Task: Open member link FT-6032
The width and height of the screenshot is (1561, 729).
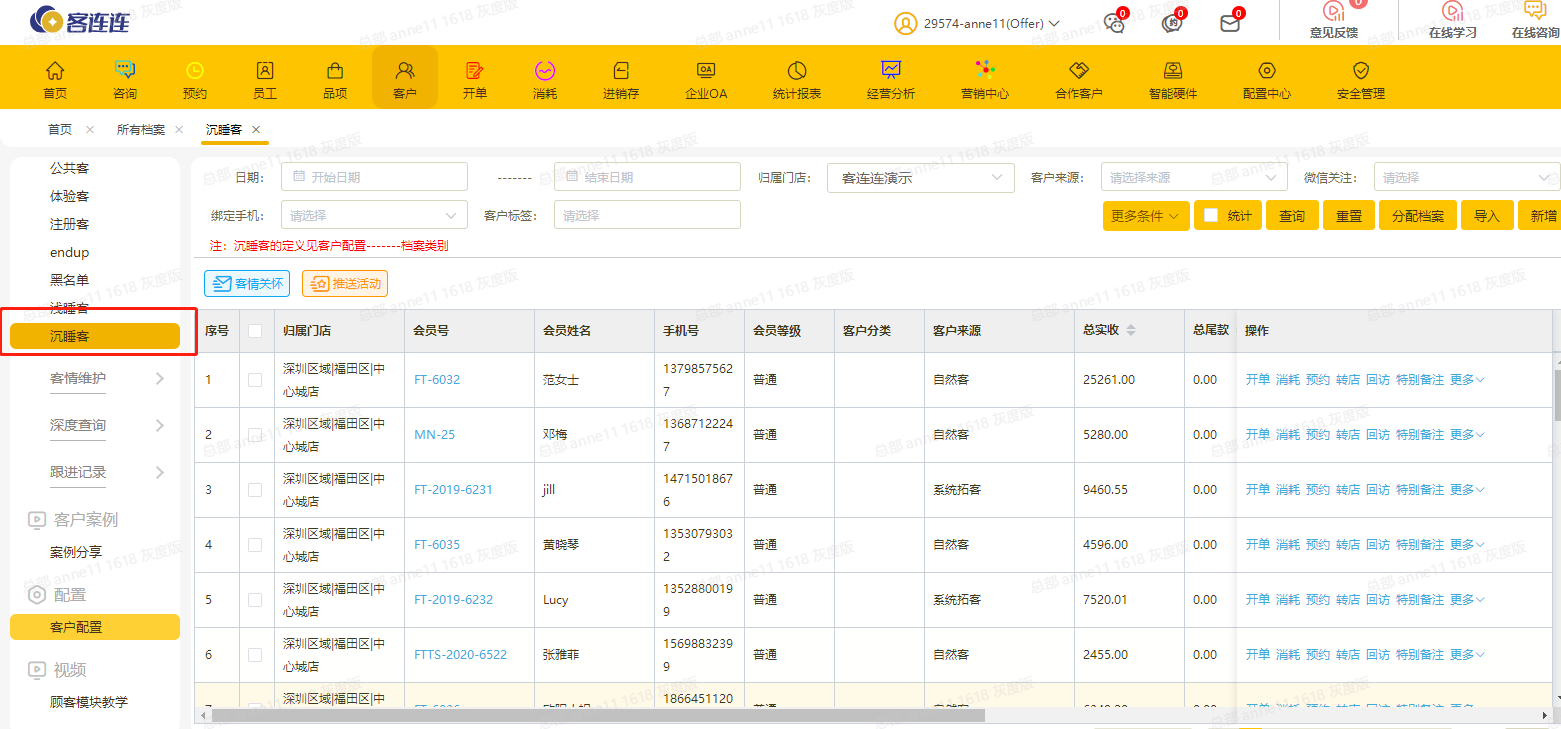Action: pos(437,380)
